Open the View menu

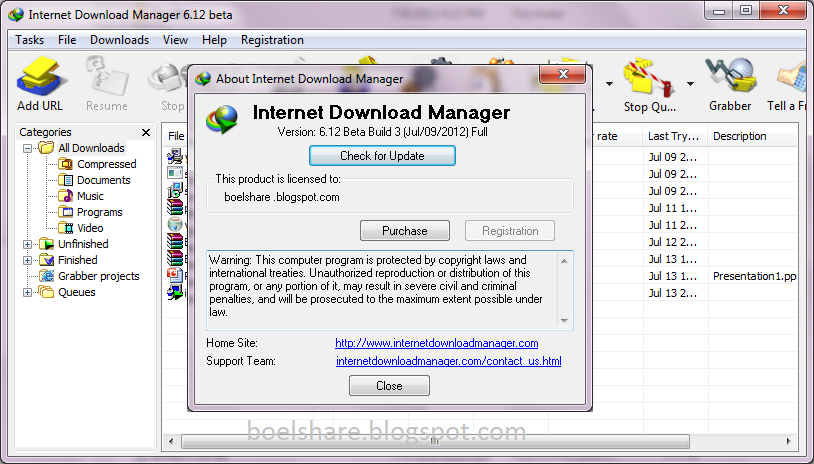[x=175, y=40]
